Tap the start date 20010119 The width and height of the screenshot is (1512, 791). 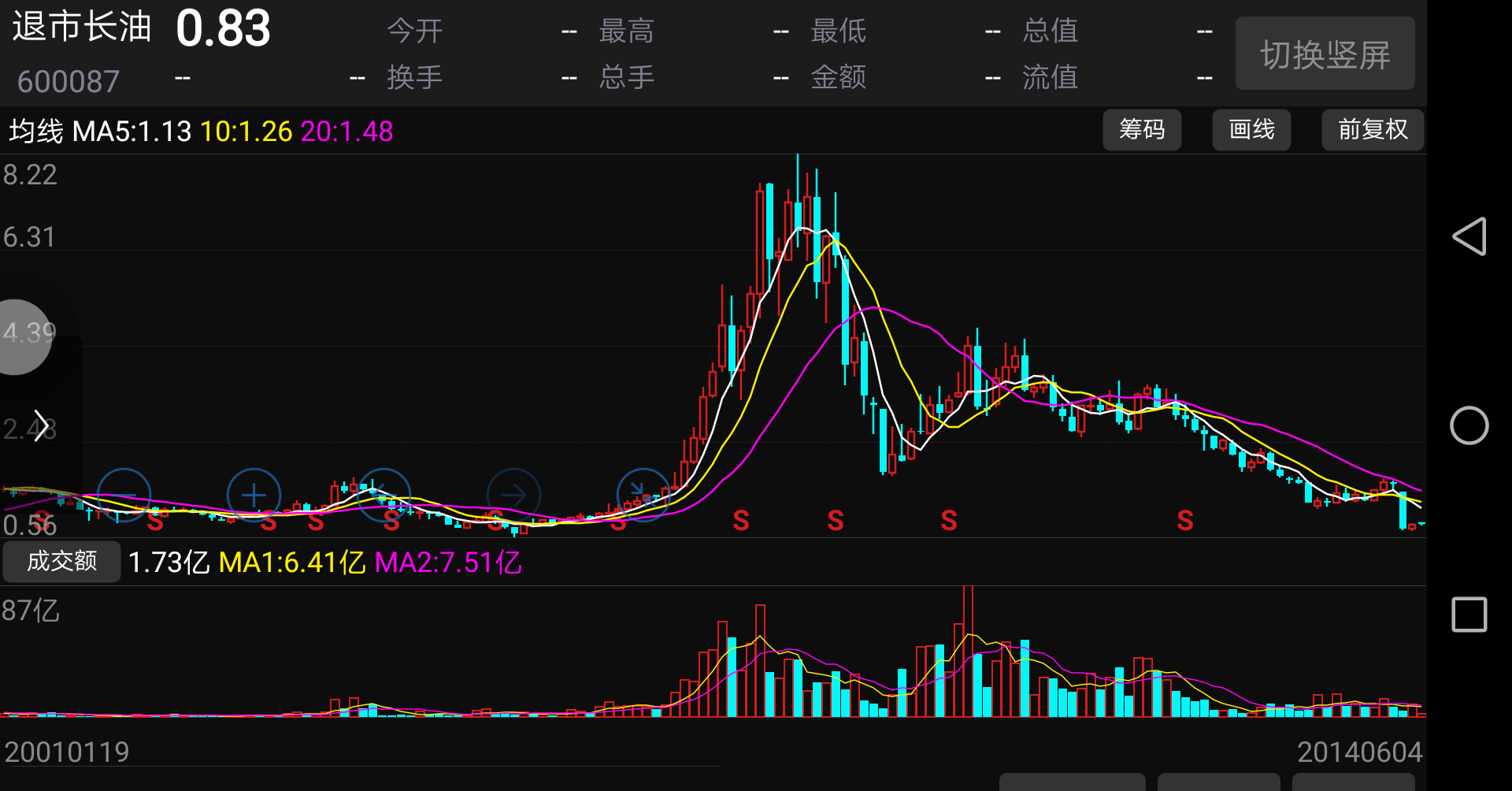[67, 752]
